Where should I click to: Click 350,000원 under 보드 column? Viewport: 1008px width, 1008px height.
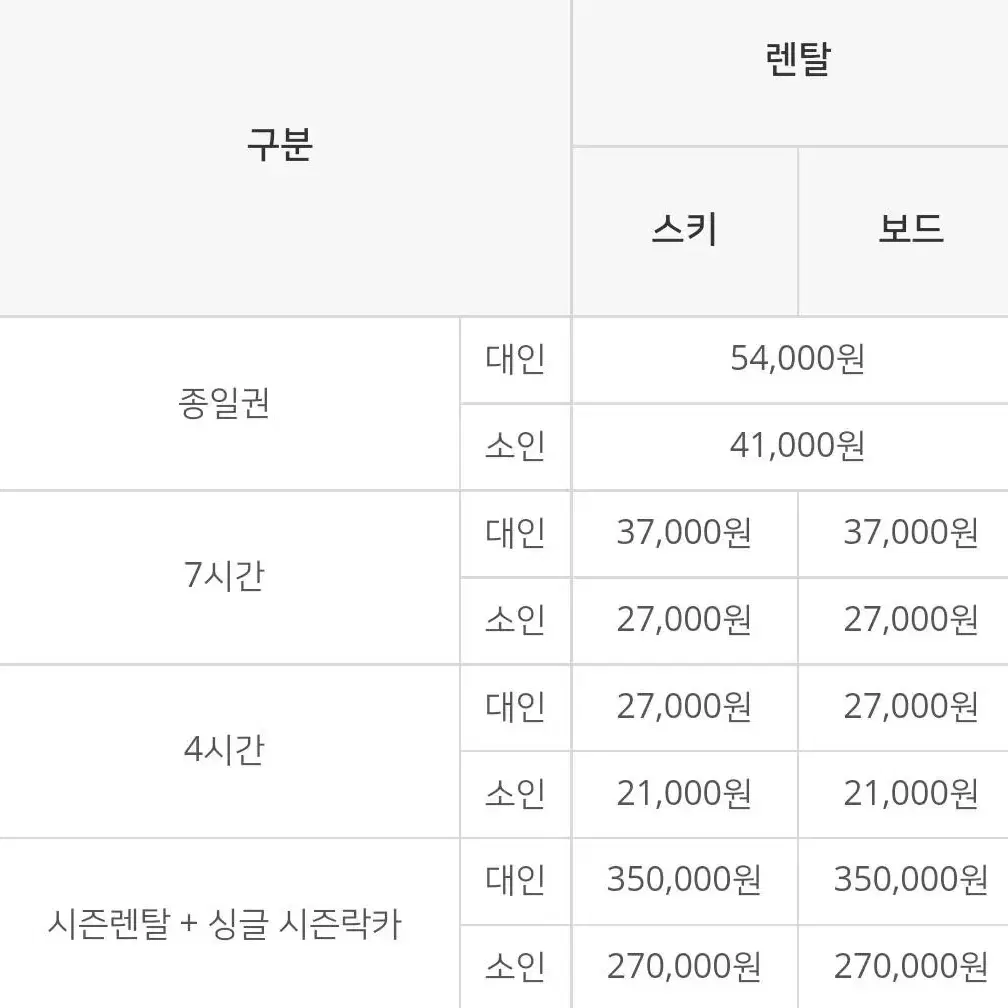(911, 879)
